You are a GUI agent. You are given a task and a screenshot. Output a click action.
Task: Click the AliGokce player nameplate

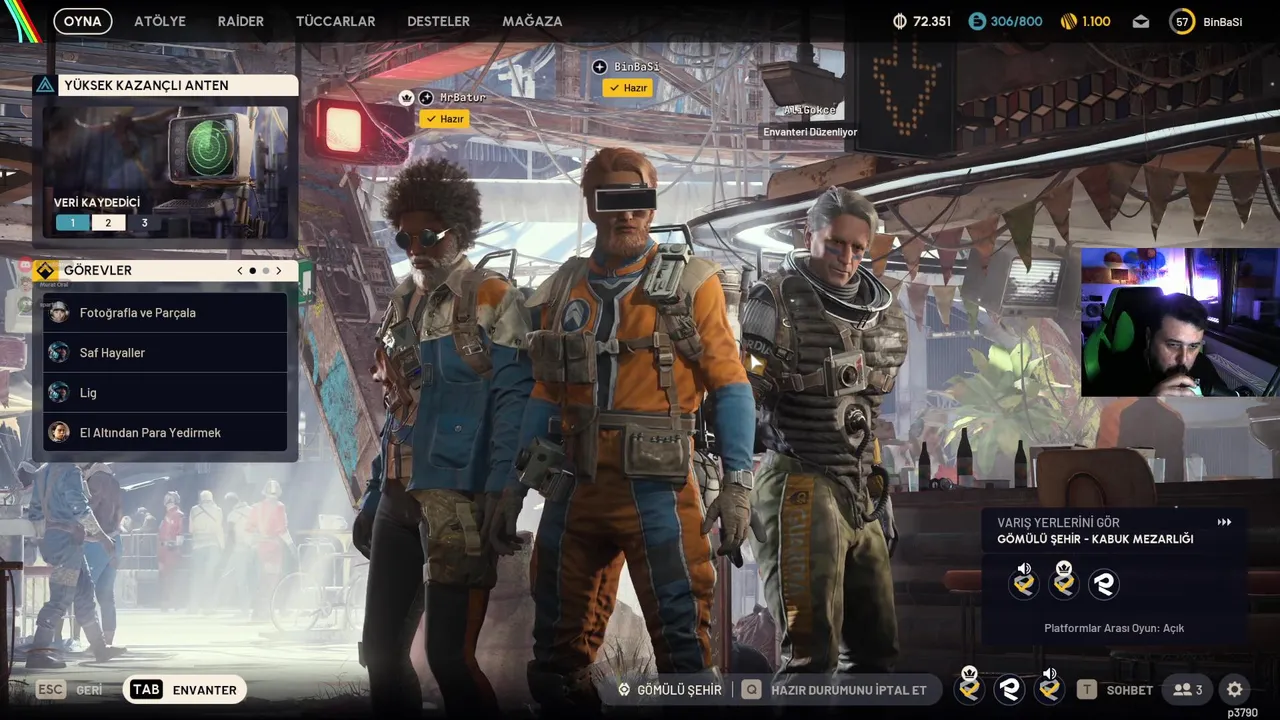(x=810, y=110)
